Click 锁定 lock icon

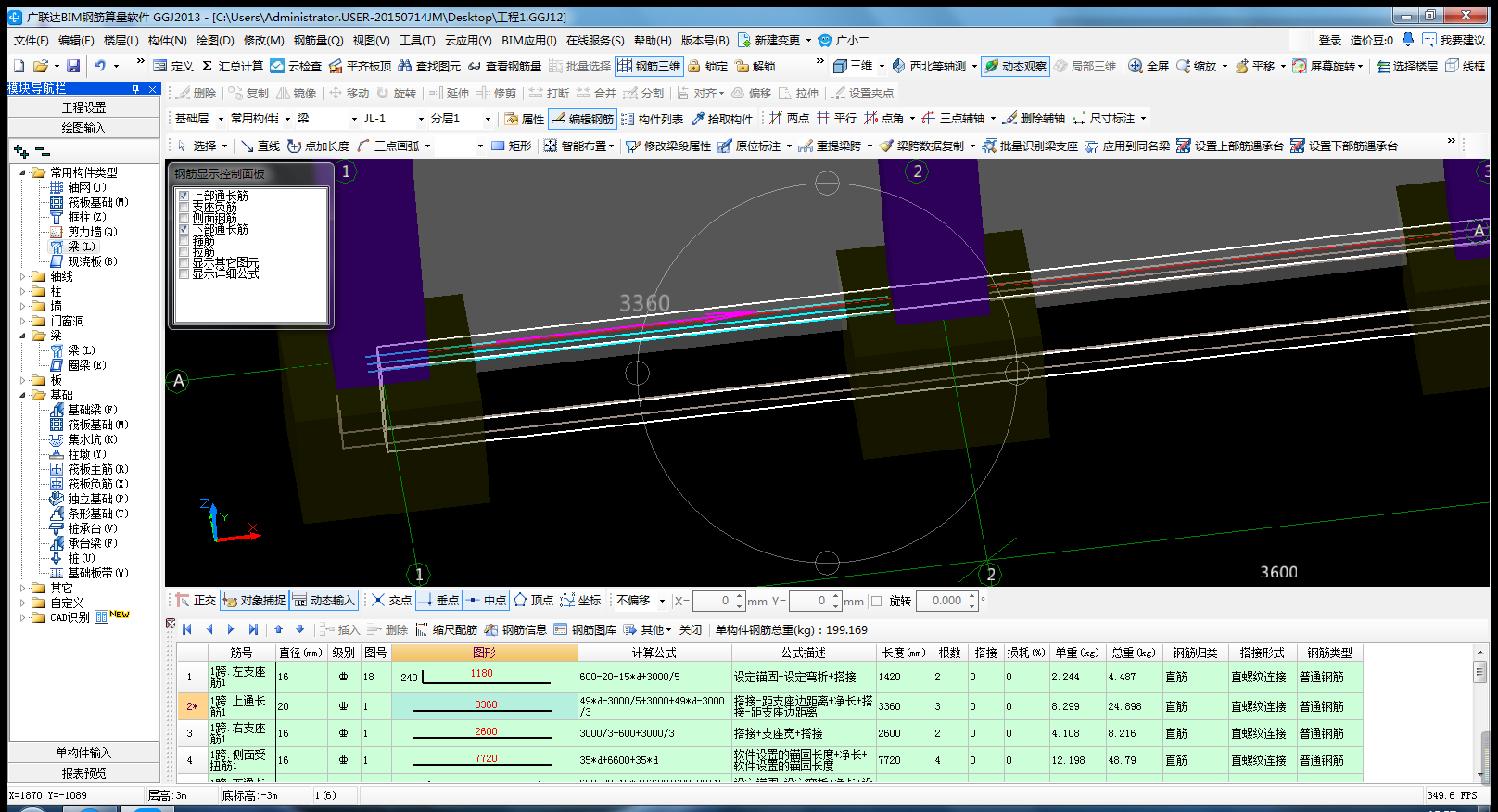tap(708, 66)
